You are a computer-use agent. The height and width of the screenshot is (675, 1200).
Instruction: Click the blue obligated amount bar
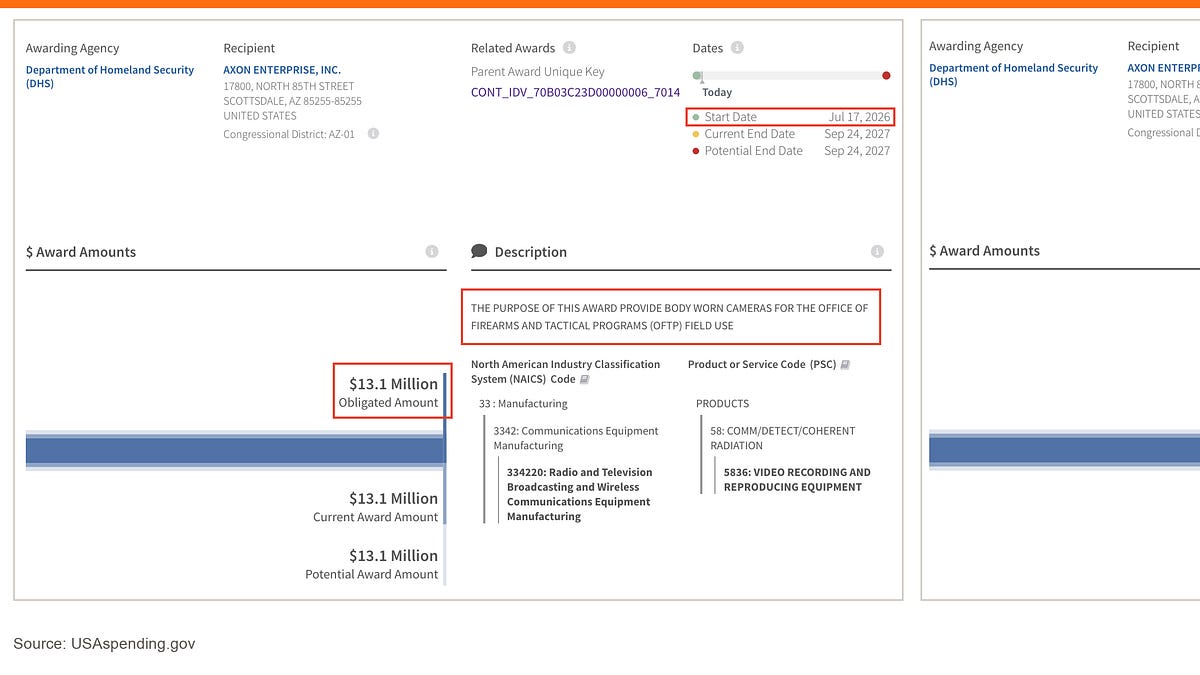[x=235, y=451]
